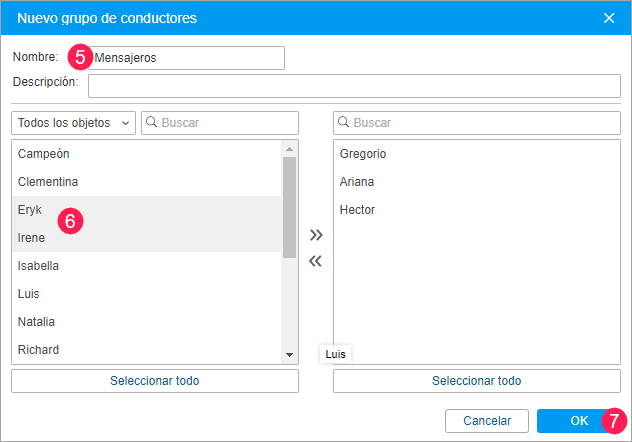Screen dimensions: 632x442
Task: Select Isabella in the left list
Action: point(40,266)
